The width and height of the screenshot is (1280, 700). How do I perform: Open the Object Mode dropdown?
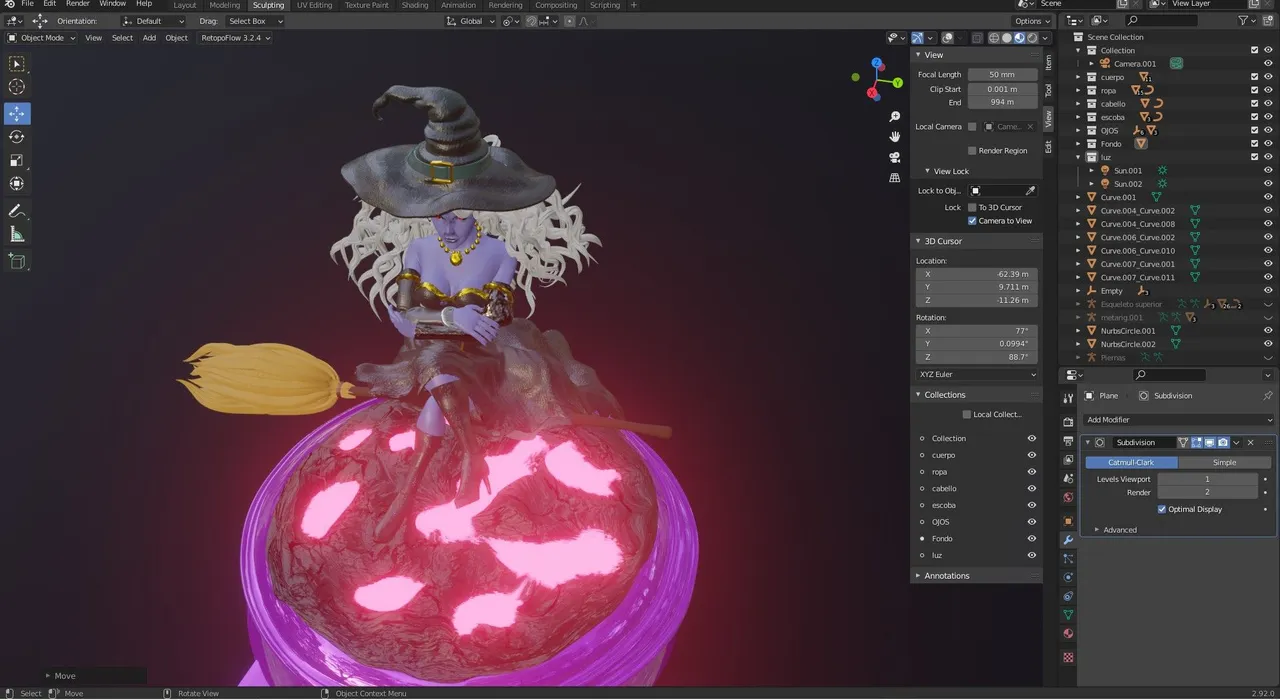click(x=41, y=38)
